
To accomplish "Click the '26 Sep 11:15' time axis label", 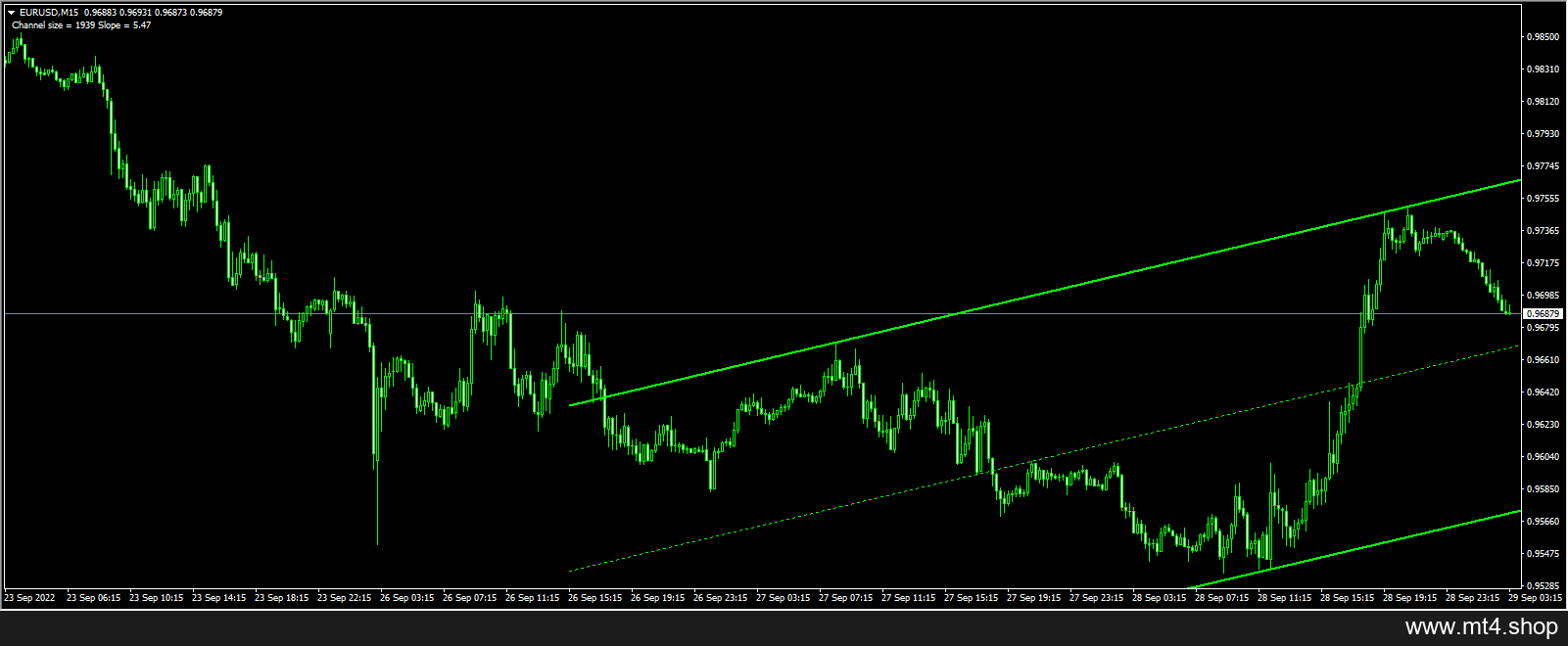I will pyautogui.click(x=532, y=597).
